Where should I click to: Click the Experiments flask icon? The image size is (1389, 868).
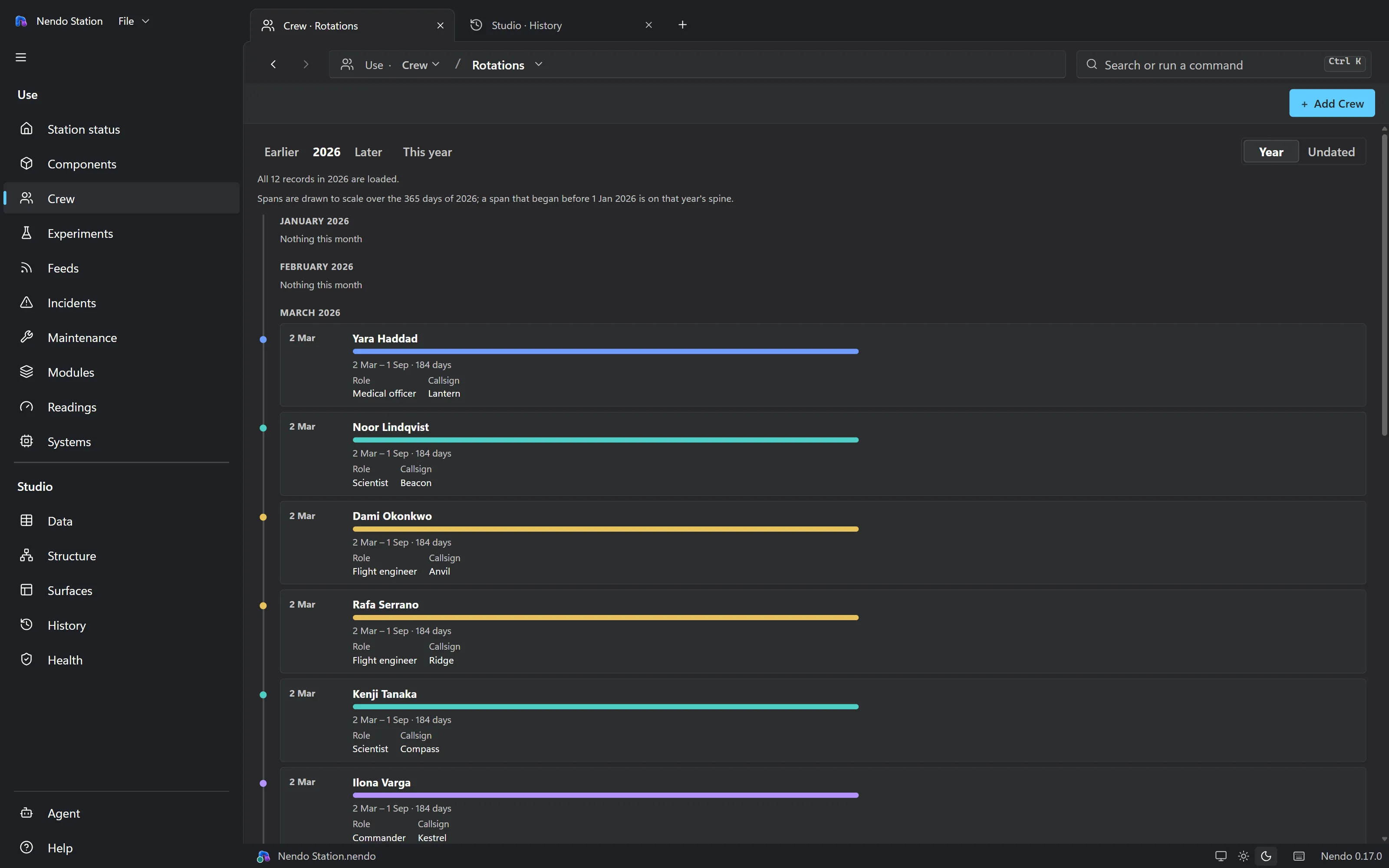coord(26,233)
